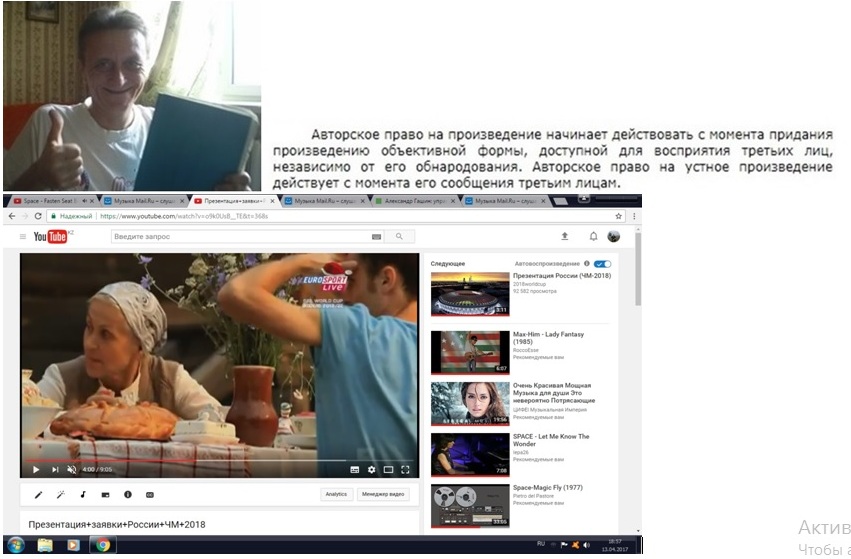
Task: Open the Max-Him - Lady Fantasy title link
Action: 548,338
